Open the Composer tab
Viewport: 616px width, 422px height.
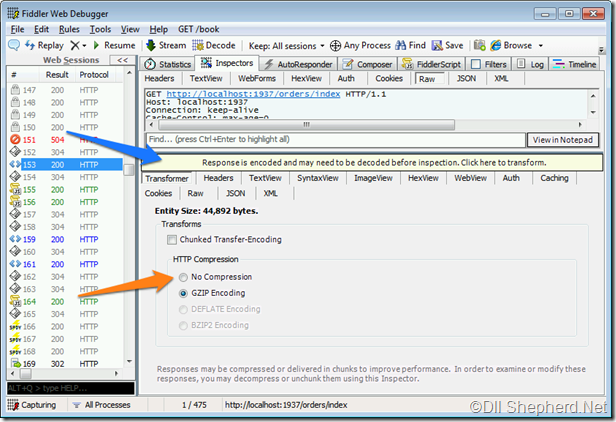367,64
